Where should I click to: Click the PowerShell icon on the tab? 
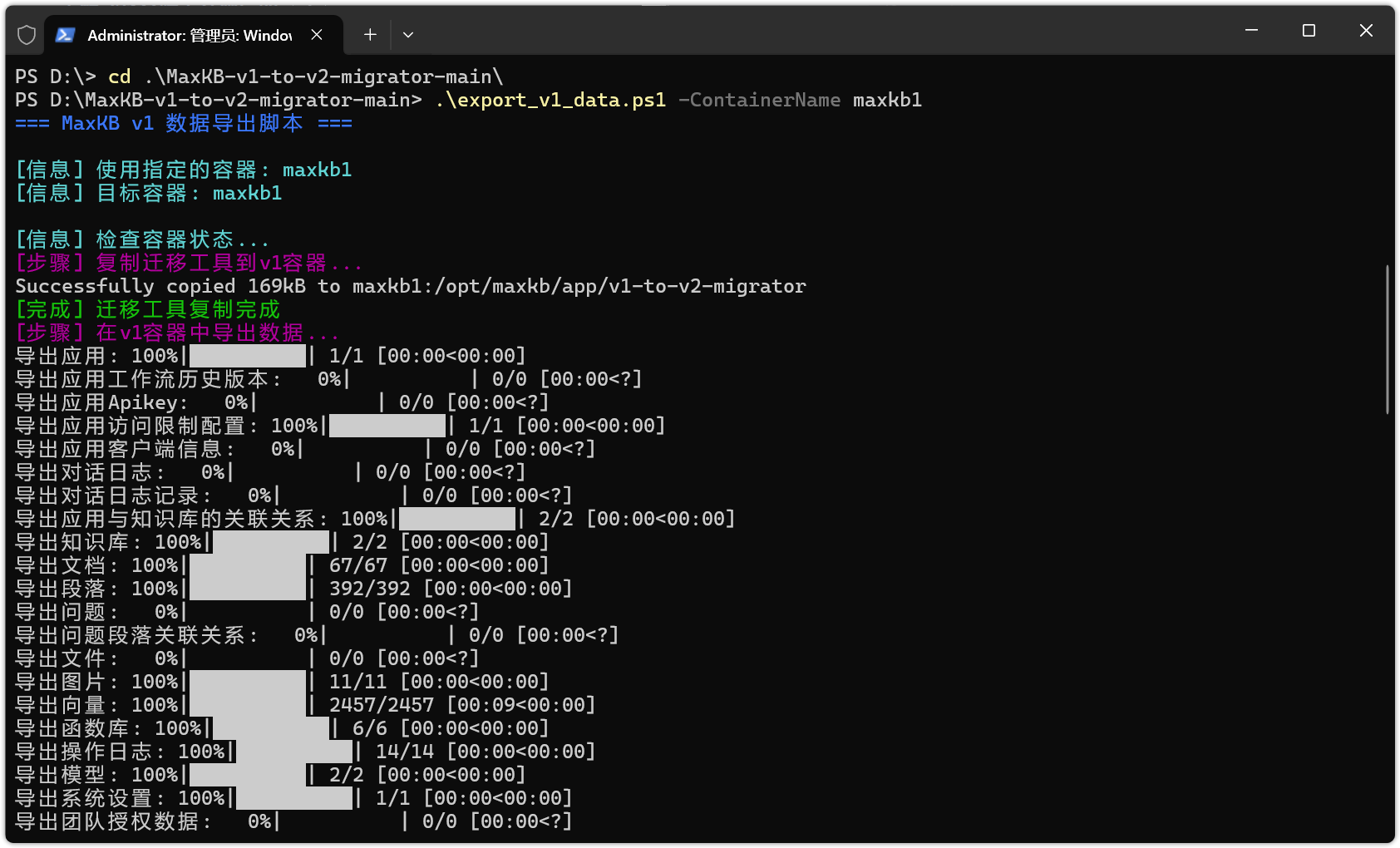66,35
